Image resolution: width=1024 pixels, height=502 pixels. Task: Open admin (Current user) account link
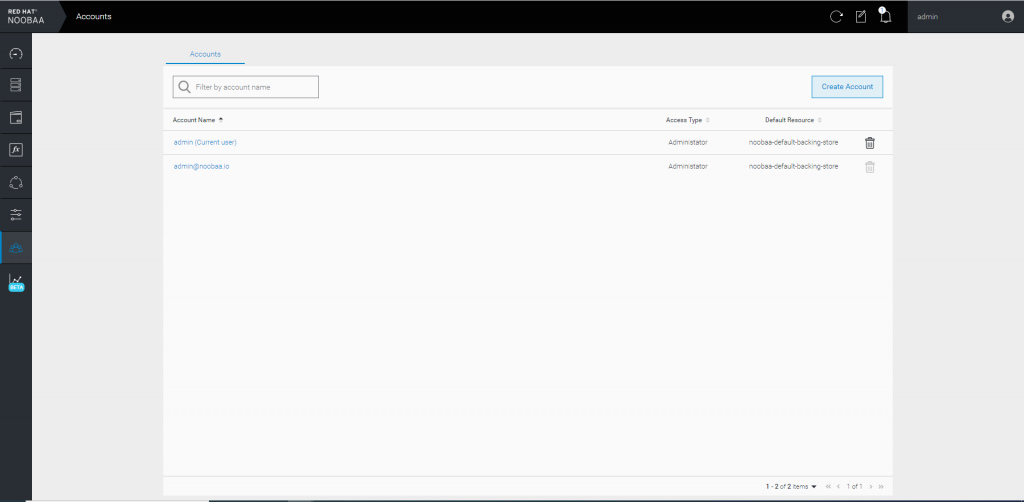(x=205, y=142)
